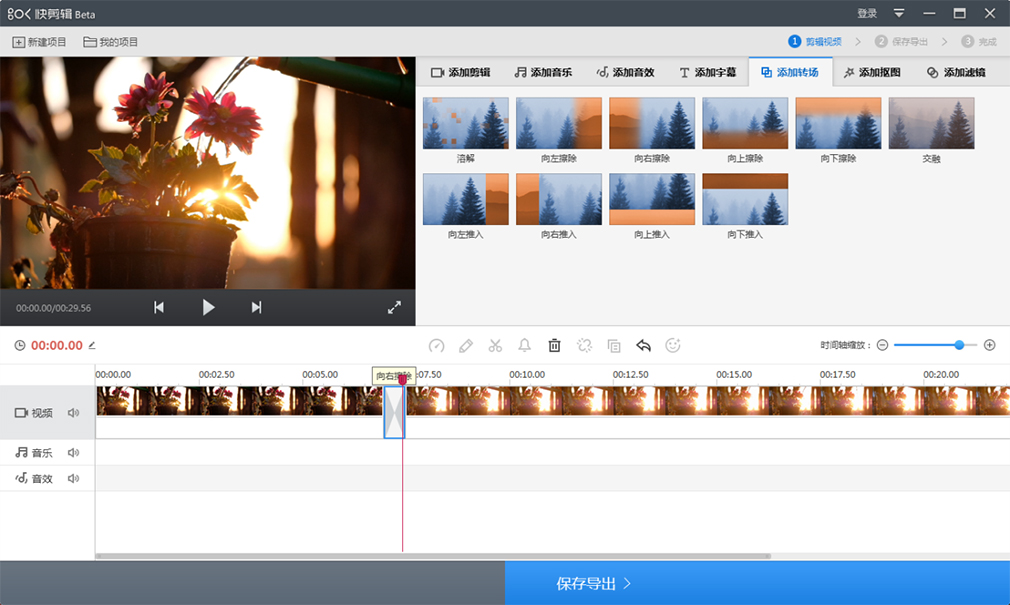Click the timeline zoom slider handle
The height and width of the screenshot is (605, 1010).
[x=959, y=345]
